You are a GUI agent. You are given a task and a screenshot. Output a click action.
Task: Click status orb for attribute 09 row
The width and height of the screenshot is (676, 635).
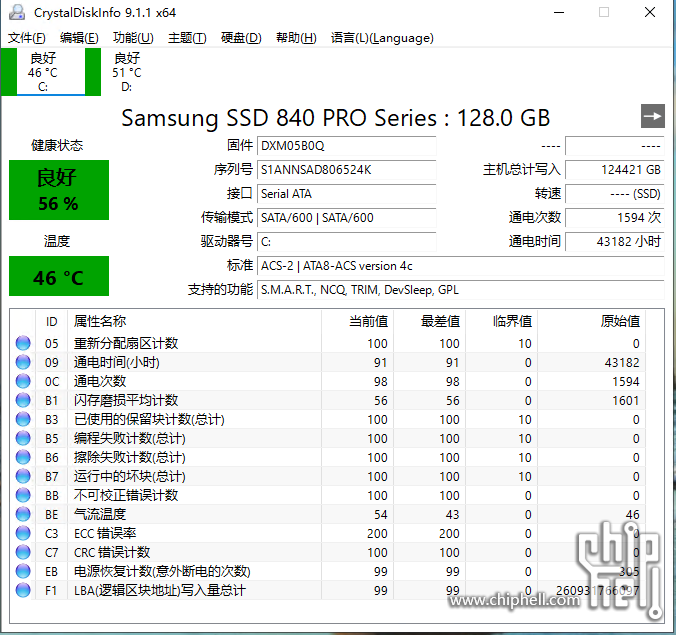pos(23,362)
